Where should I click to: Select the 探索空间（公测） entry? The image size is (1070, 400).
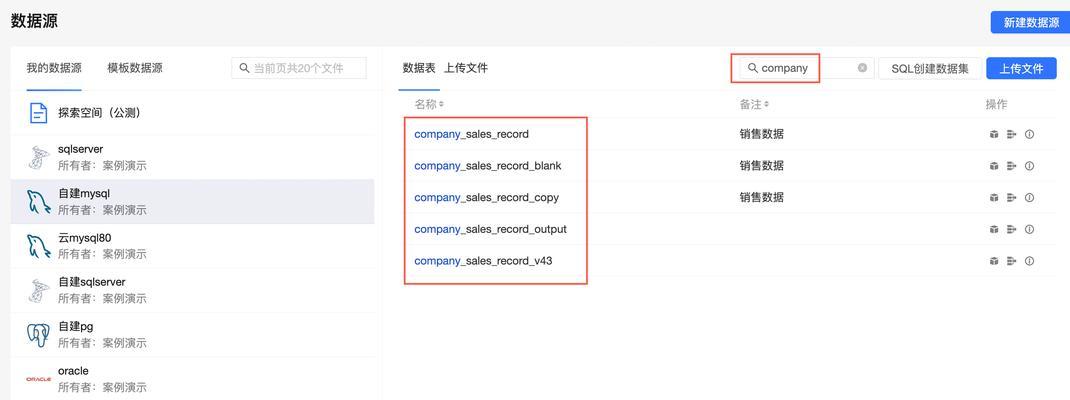192,113
